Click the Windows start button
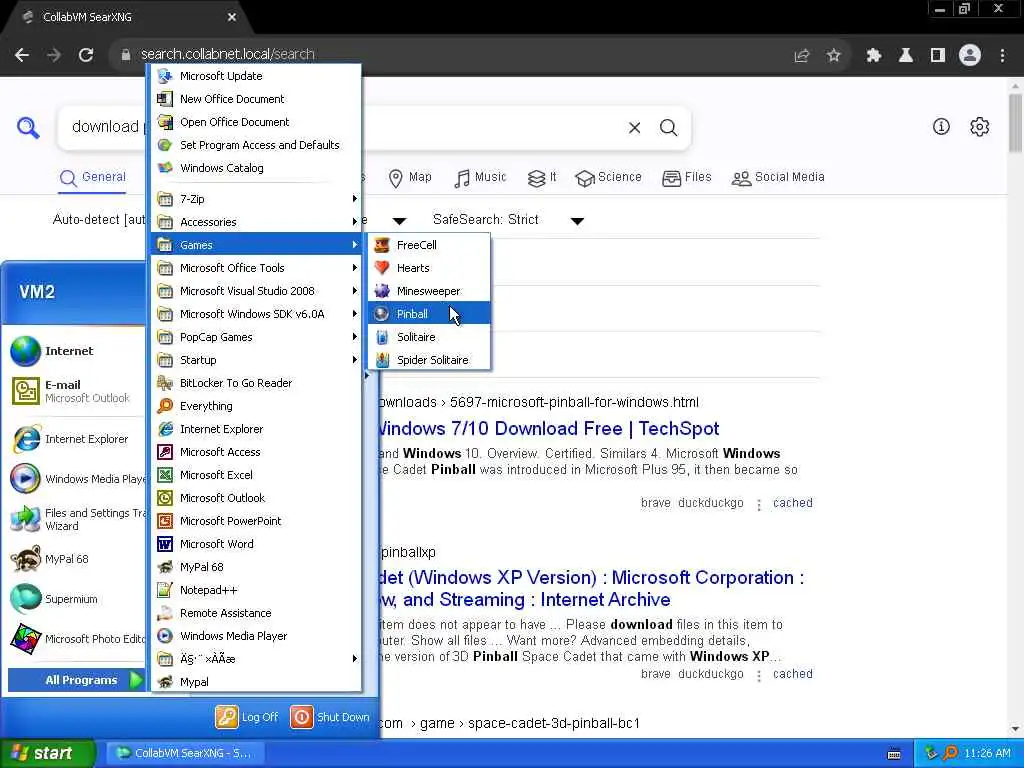 pyautogui.click(x=47, y=753)
